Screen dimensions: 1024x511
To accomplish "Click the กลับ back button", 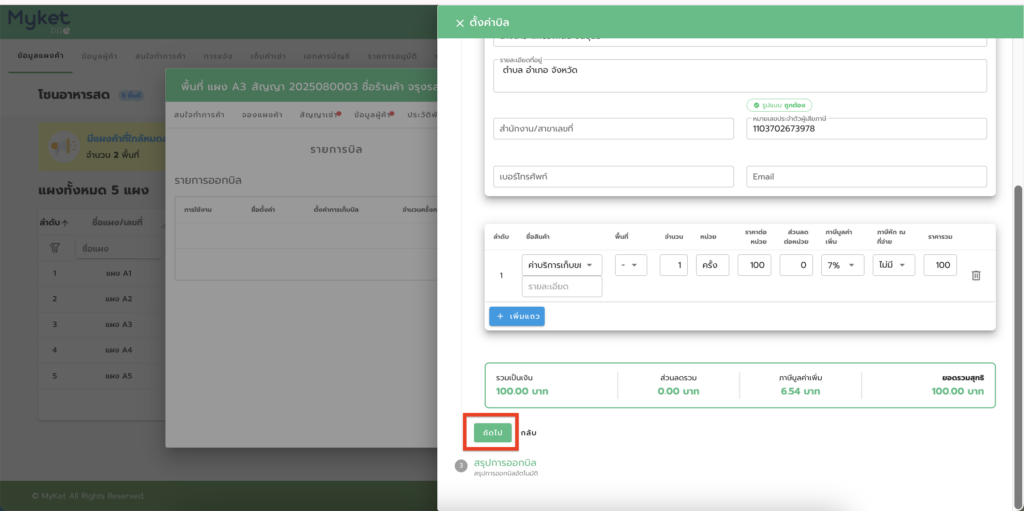I will tap(528, 433).
